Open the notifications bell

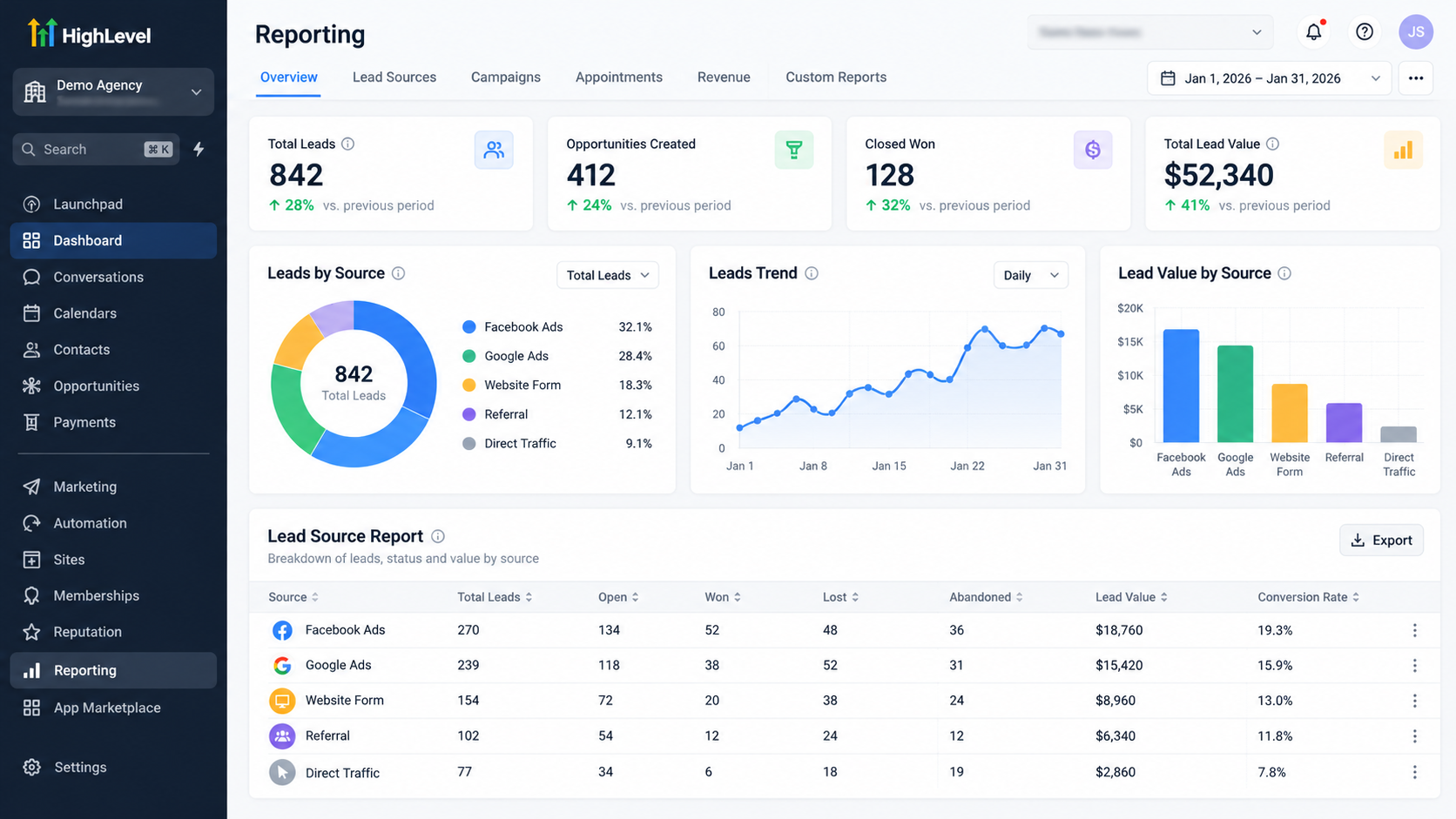pyautogui.click(x=1313, y=32)
